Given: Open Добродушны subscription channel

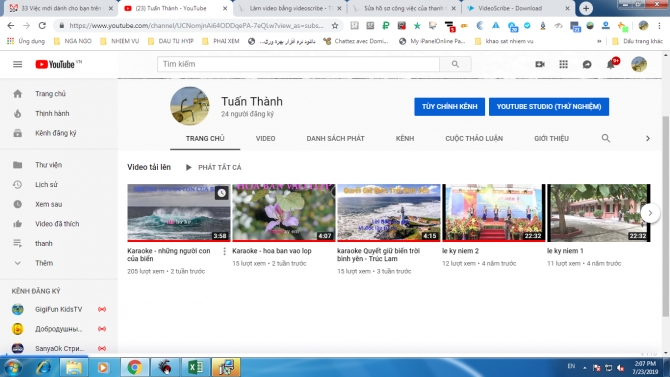Looking at the screenshot, I should 59,329.
